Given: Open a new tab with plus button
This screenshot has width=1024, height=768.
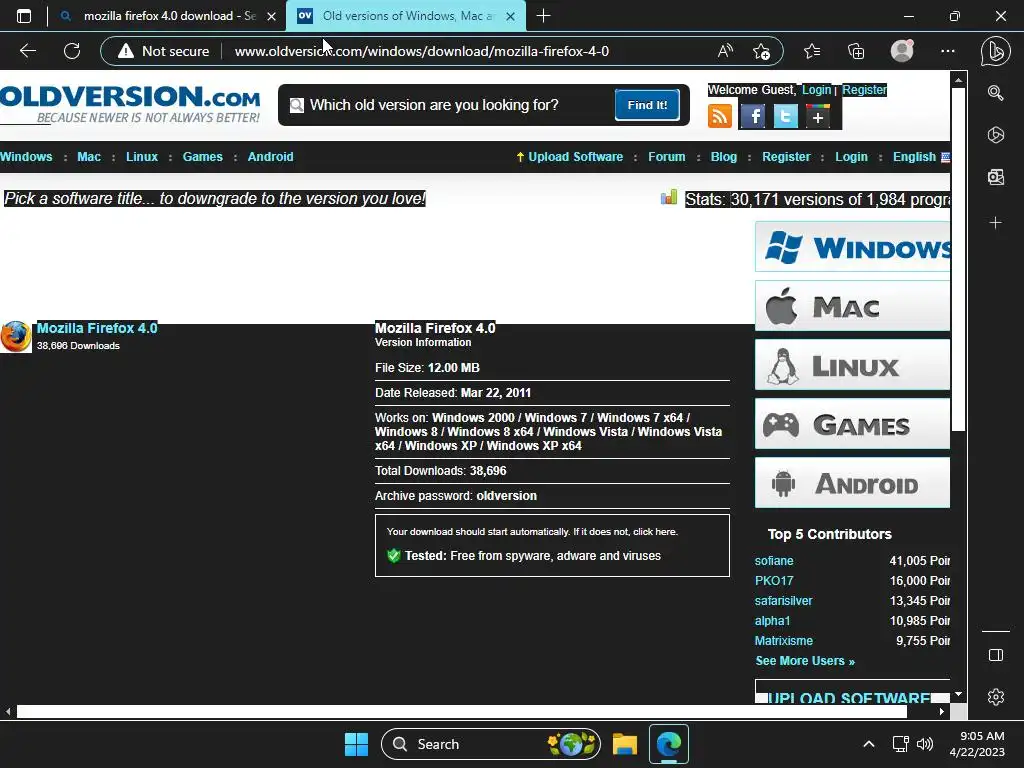Looking at the screenshot, I should [543, 16].
